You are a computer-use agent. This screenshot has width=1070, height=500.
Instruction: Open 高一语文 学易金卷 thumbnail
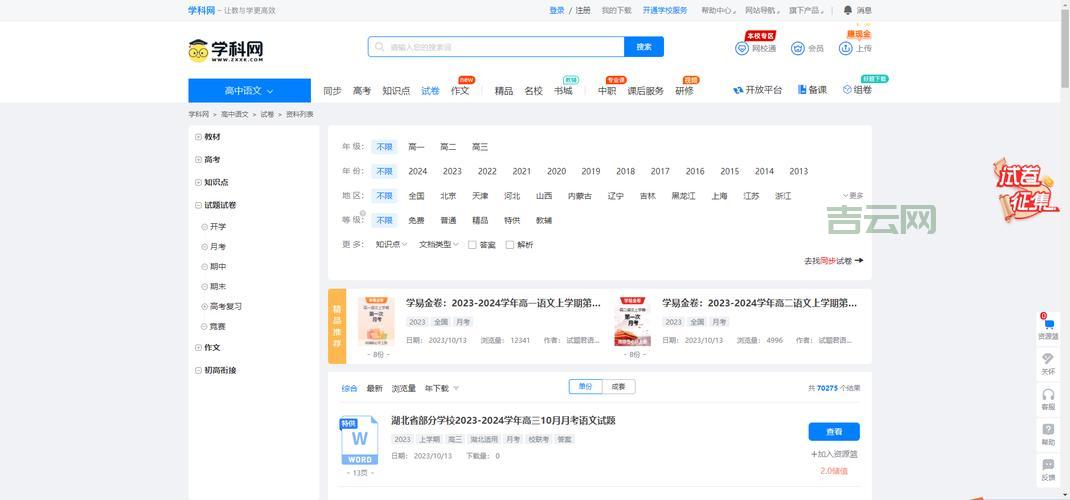[x=376, y=321]
